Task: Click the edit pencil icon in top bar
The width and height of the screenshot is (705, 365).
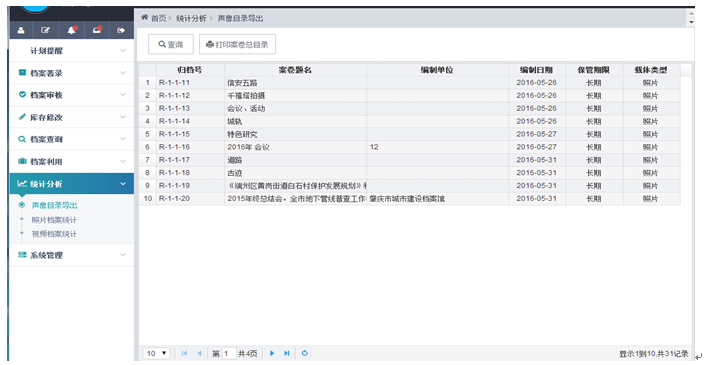Action: click(x=45, y=30)
